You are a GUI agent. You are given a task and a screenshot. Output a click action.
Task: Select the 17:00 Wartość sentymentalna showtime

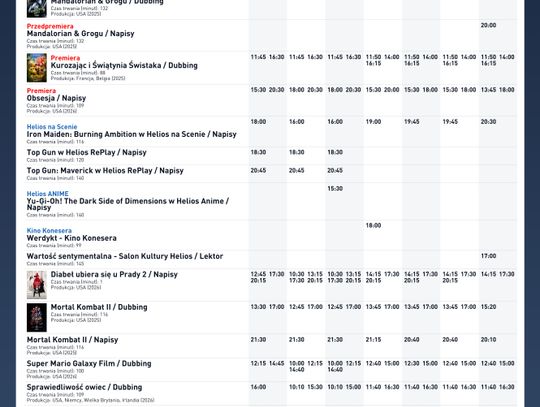click(488, 256)
